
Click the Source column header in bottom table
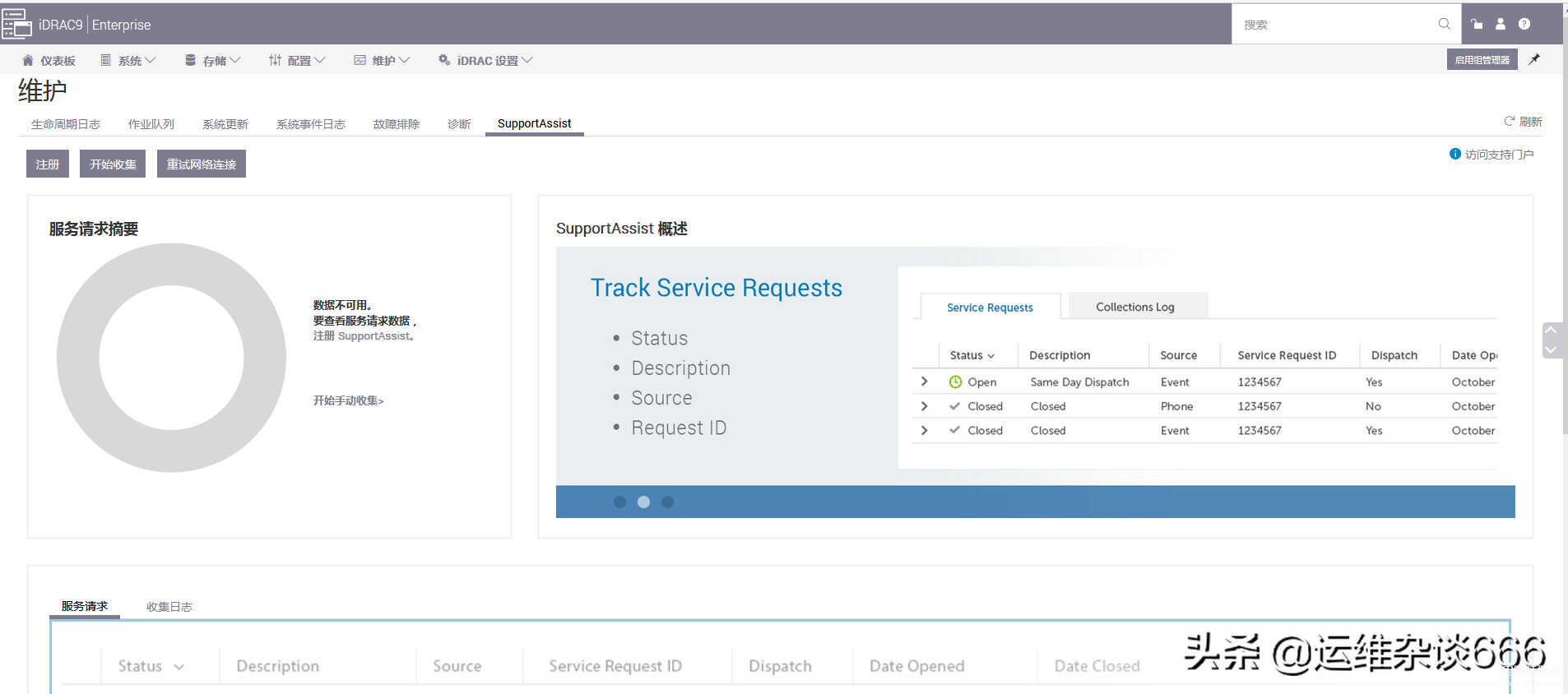[457, 666]
